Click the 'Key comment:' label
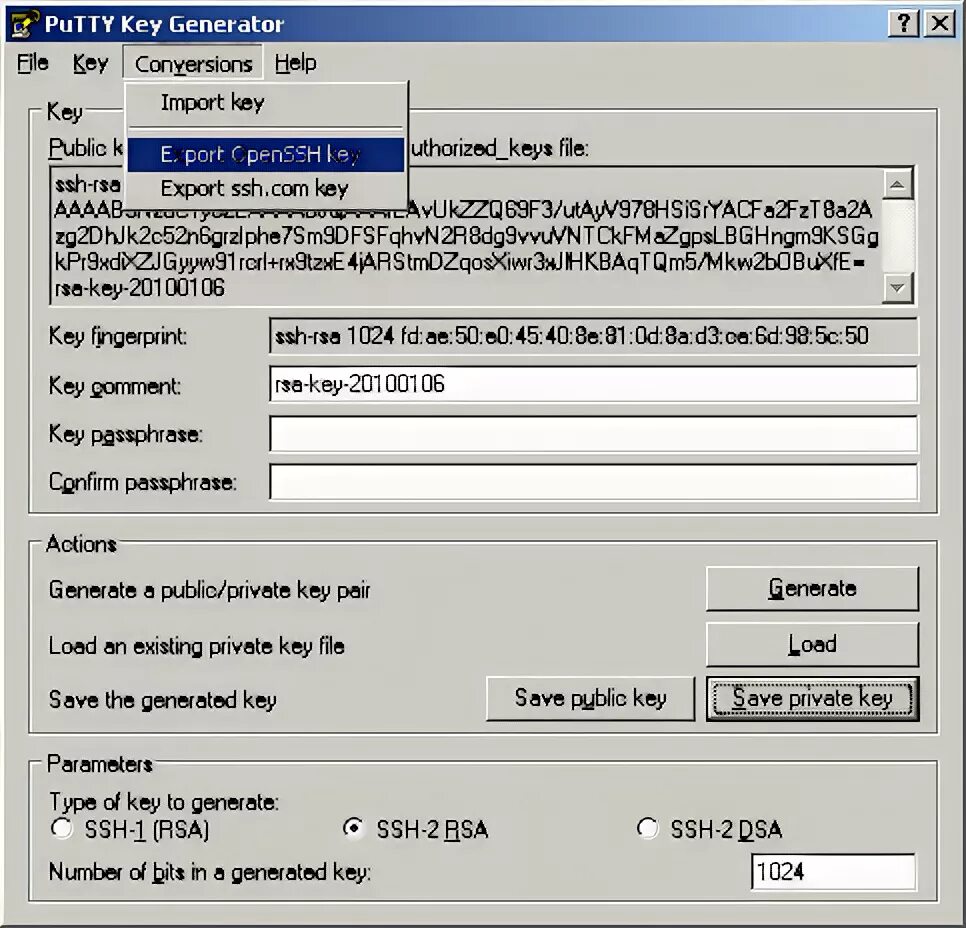Screen dimensions: 966x928 [x=115, y=386]
